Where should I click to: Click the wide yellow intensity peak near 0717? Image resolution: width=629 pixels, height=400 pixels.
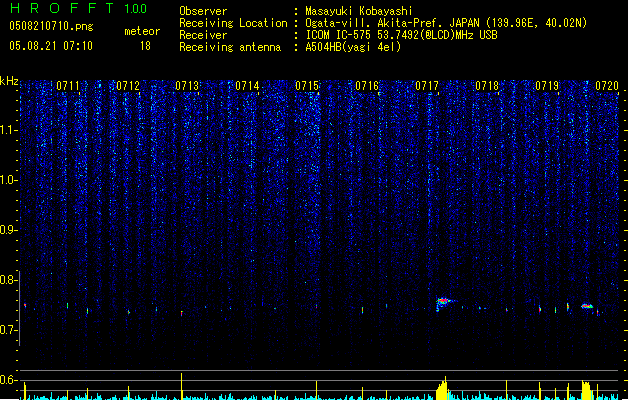[442, 389]
